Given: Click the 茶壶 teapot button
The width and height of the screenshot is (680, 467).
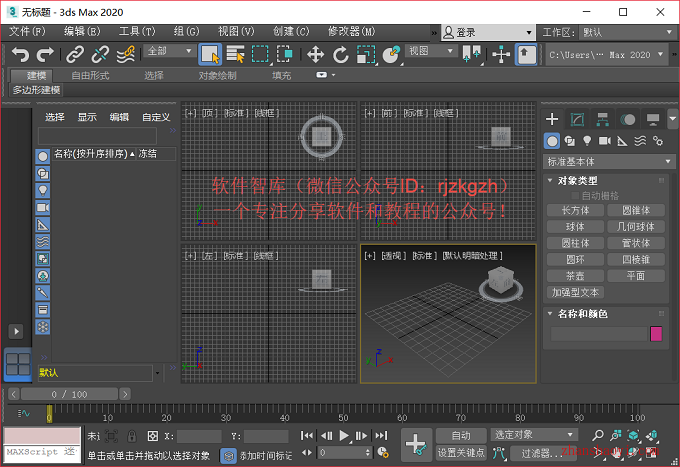Looking at the screenshot, I should click(x=575, y=276).
